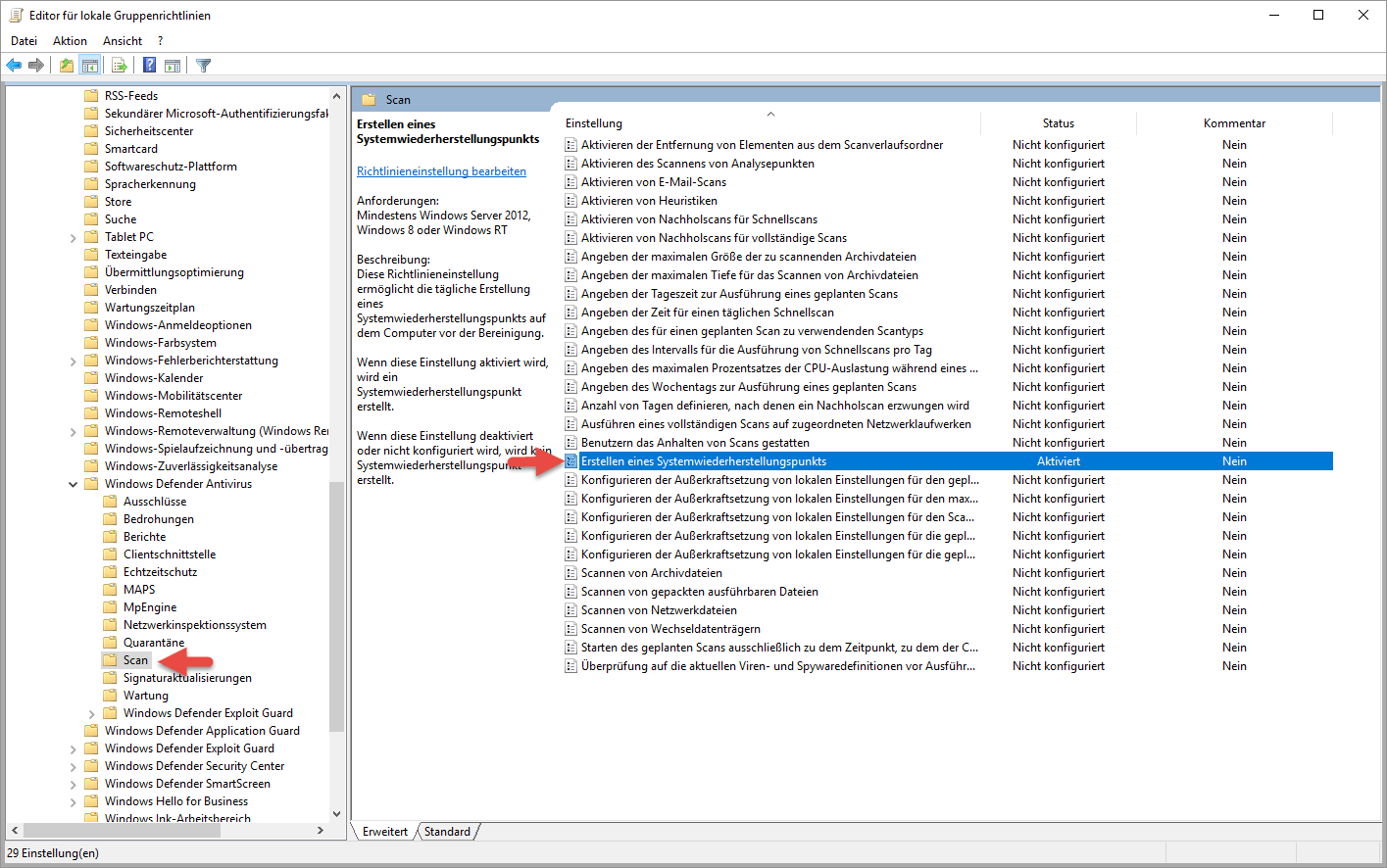
Task: Sort by the Status column header
Action: (x=1058, y=123)
